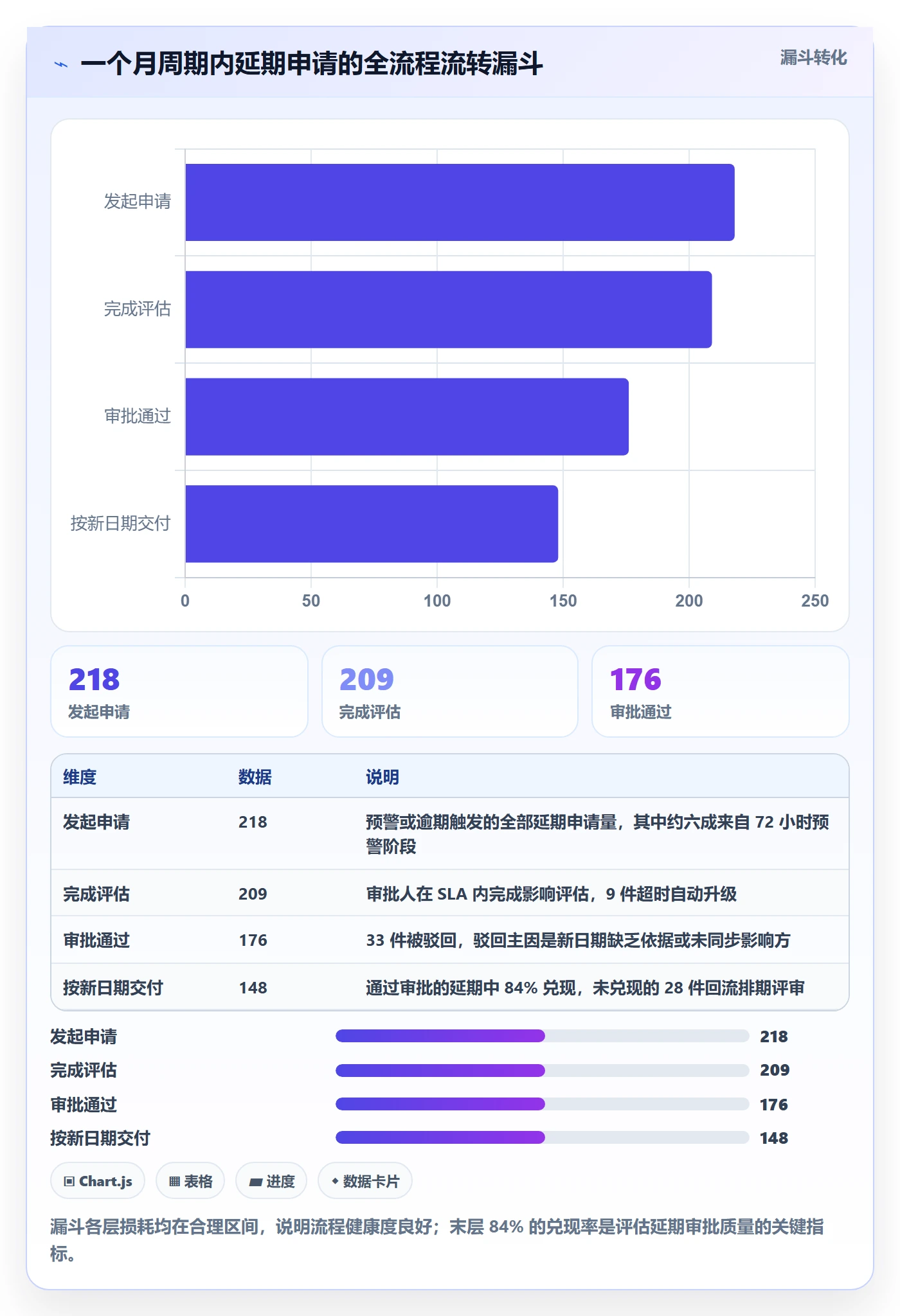This screenshot has width=900, height=1316.
Task: Click the 33 件被驳回 description cell
Action: (578, 940)
